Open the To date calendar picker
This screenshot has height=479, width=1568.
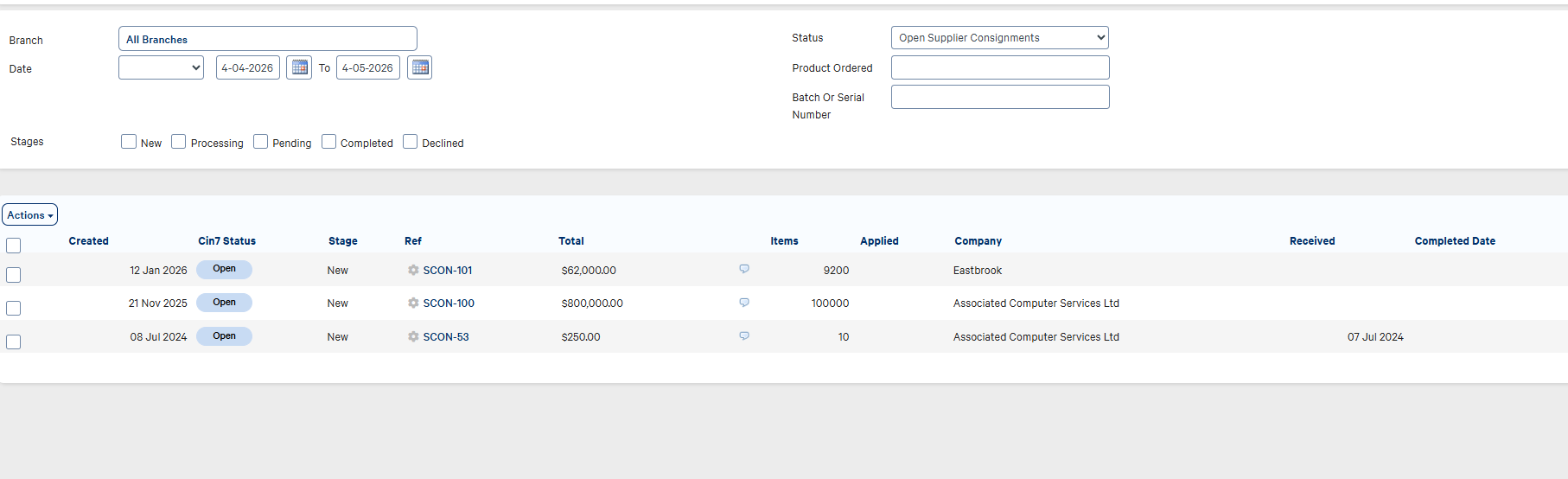click(420, 67)
